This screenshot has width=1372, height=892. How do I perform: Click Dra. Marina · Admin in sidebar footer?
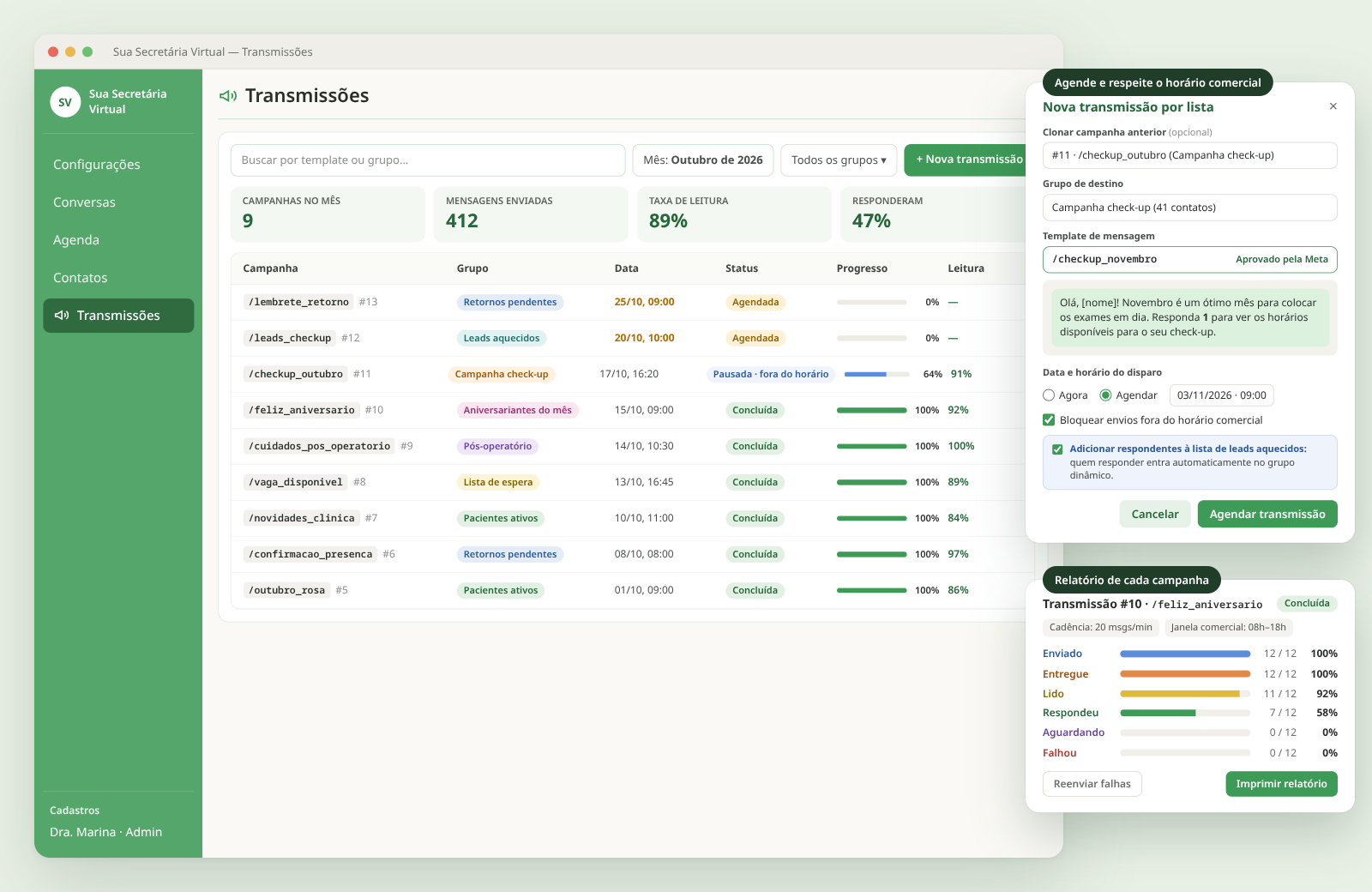pos(105,832)
